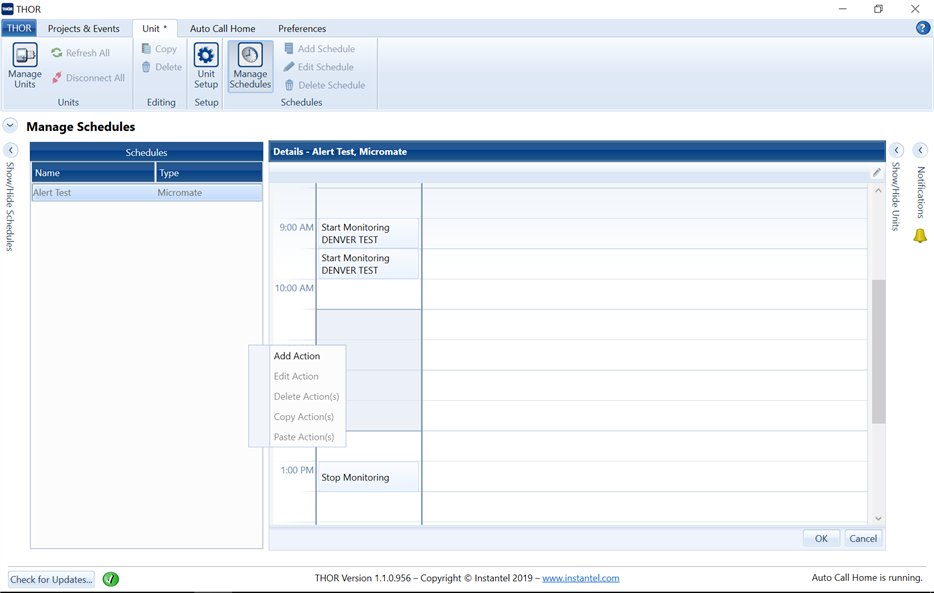The height and width of the screenshot is (593, 934).
Task: Click the Check for Updates button
Action: [51, 579]
